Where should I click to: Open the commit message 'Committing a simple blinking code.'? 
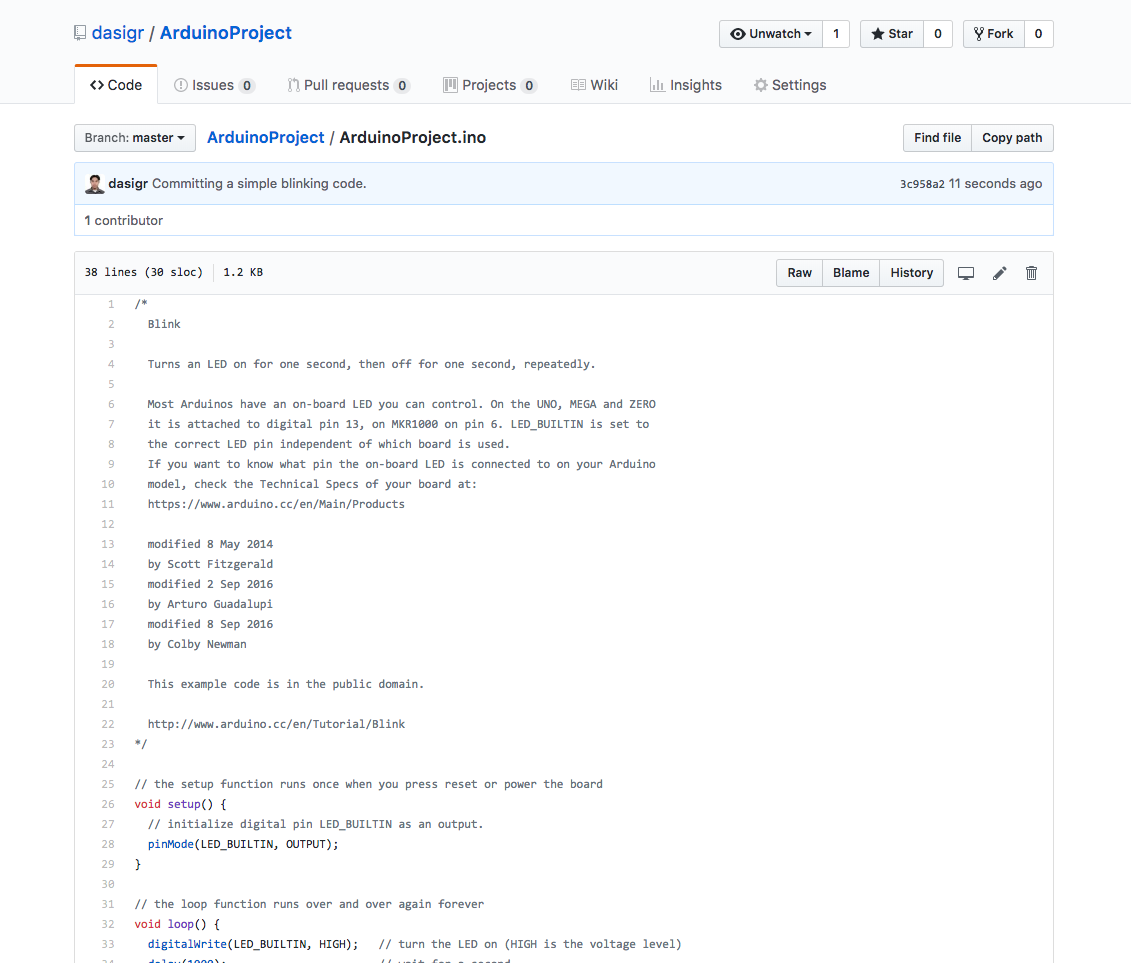point(260,184)
